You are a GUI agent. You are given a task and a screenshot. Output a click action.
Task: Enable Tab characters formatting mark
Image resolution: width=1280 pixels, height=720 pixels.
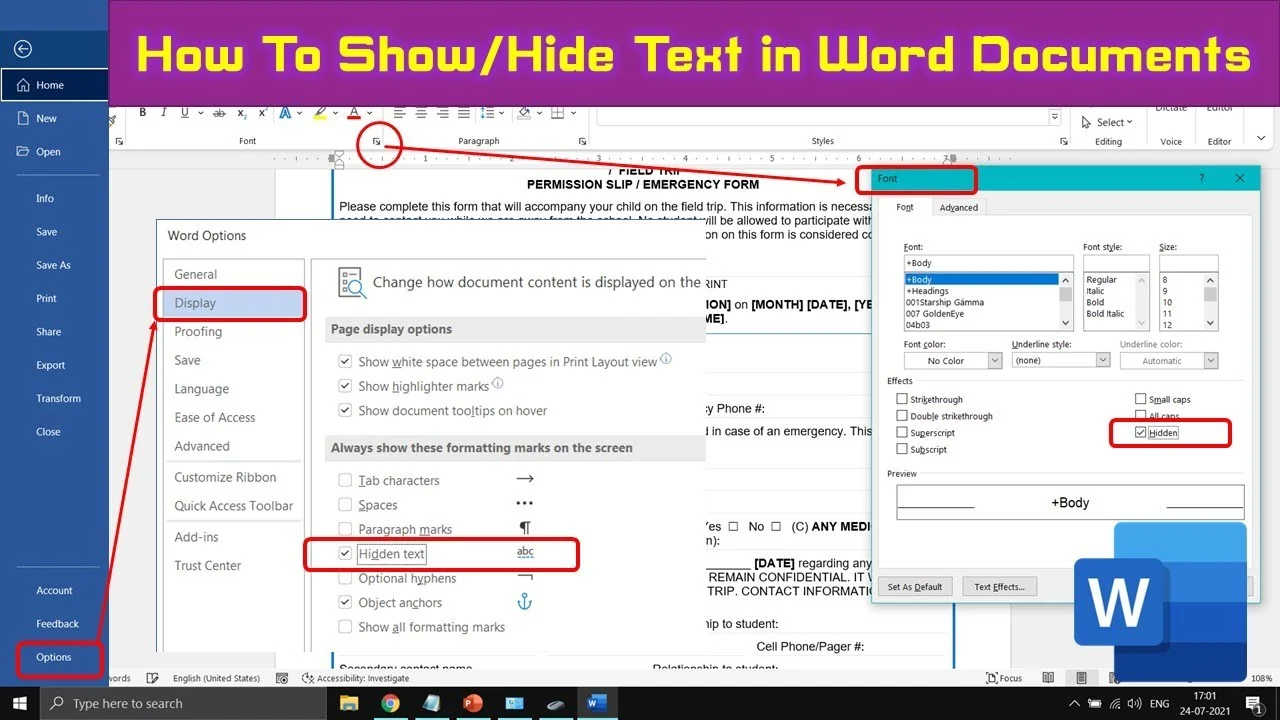345,480
